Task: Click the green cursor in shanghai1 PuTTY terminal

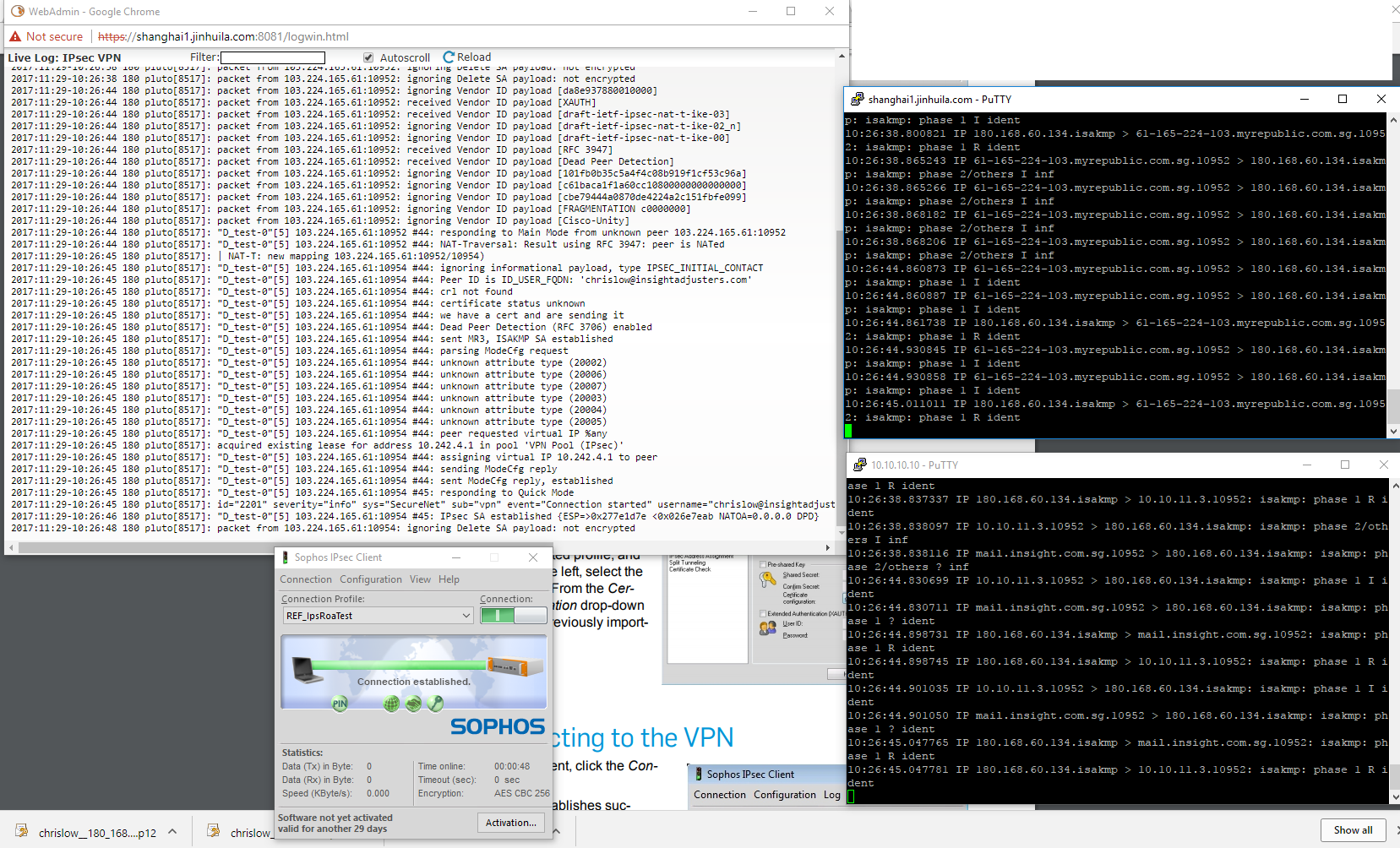Action: 848,431
